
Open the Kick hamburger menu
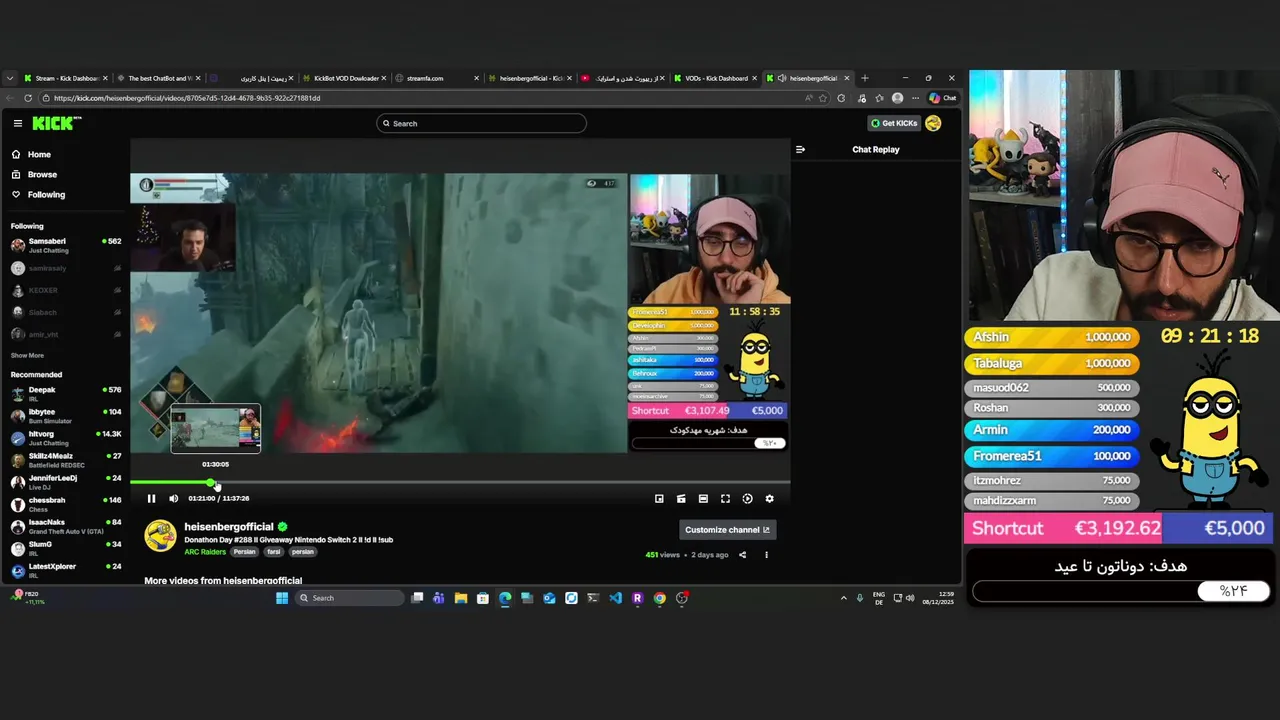17,123
